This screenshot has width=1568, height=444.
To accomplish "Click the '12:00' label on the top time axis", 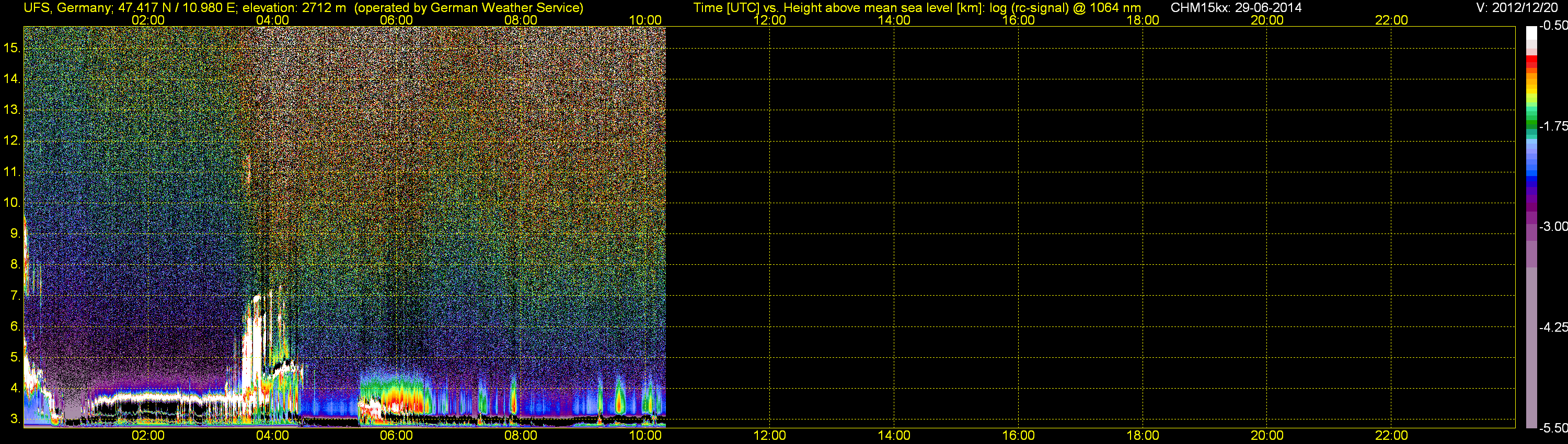I will [769, 20].
